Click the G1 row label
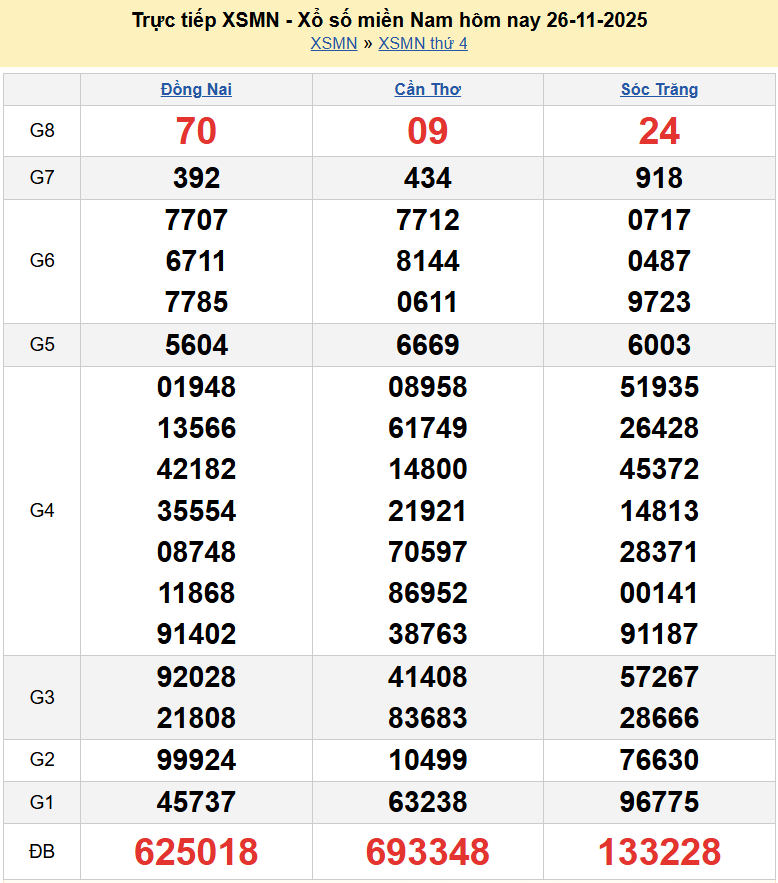Image resolution: width=778 pixels, height=883 pixels. [x=42, y=802]
